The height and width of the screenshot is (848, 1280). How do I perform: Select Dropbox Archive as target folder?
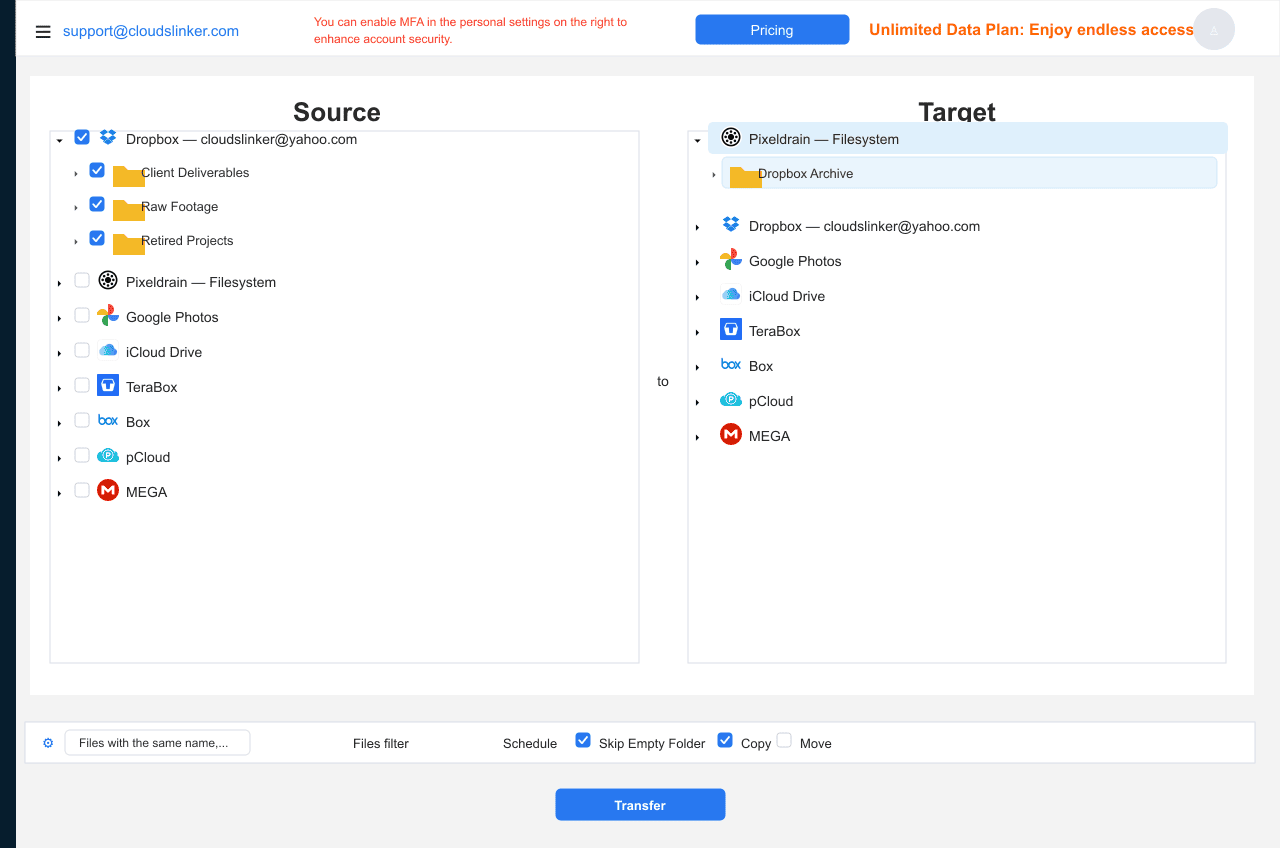(x=969, y=173)
